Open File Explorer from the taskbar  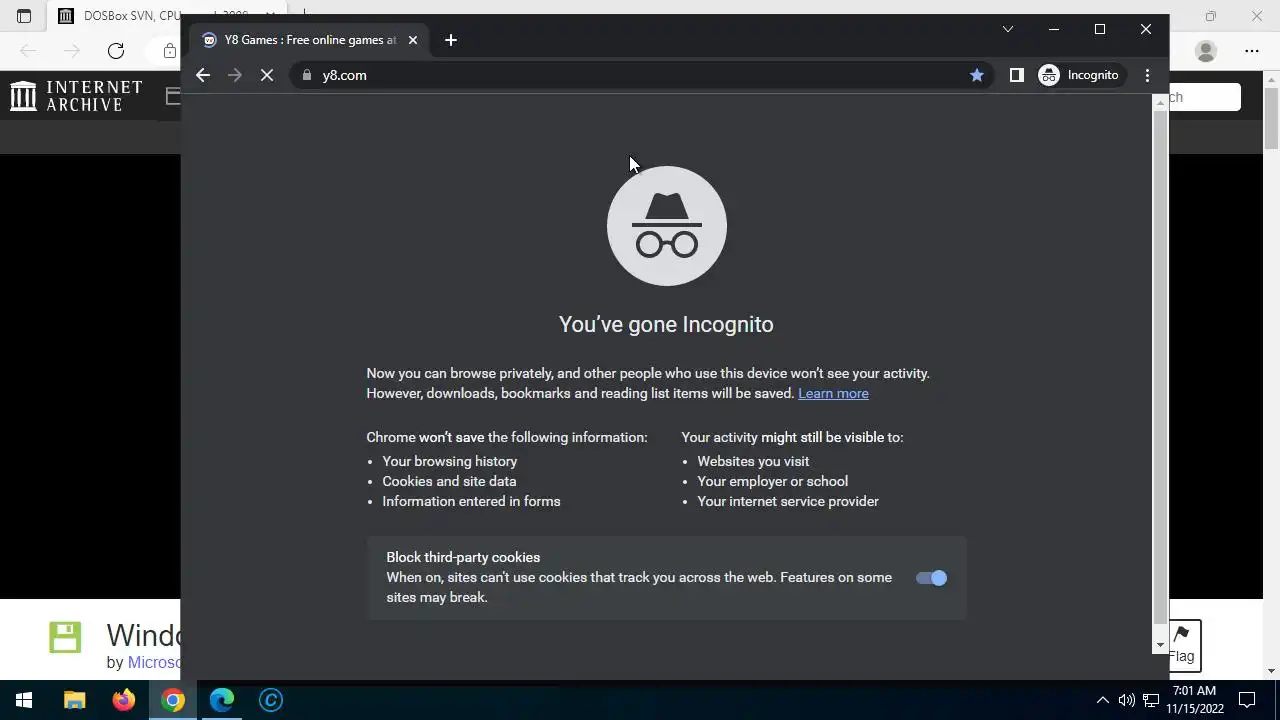(x=75, y=700)
